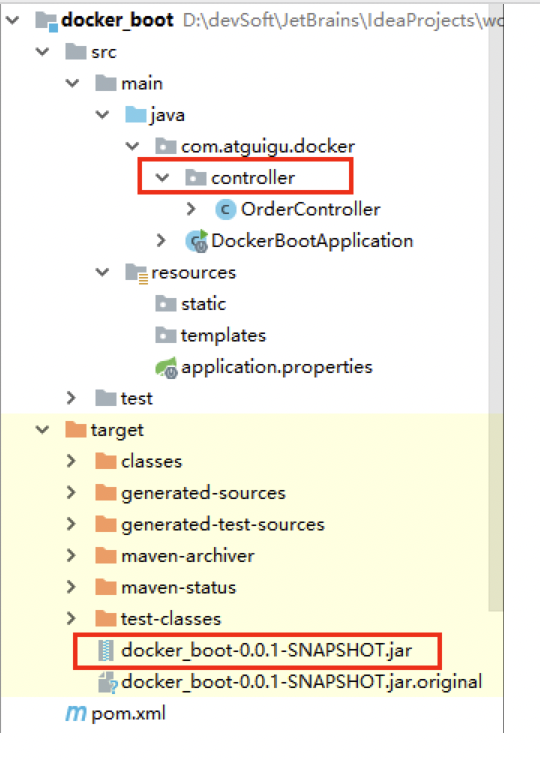Collapse the target directory
This screenshot has height=760, width=540.
[43, 429]
